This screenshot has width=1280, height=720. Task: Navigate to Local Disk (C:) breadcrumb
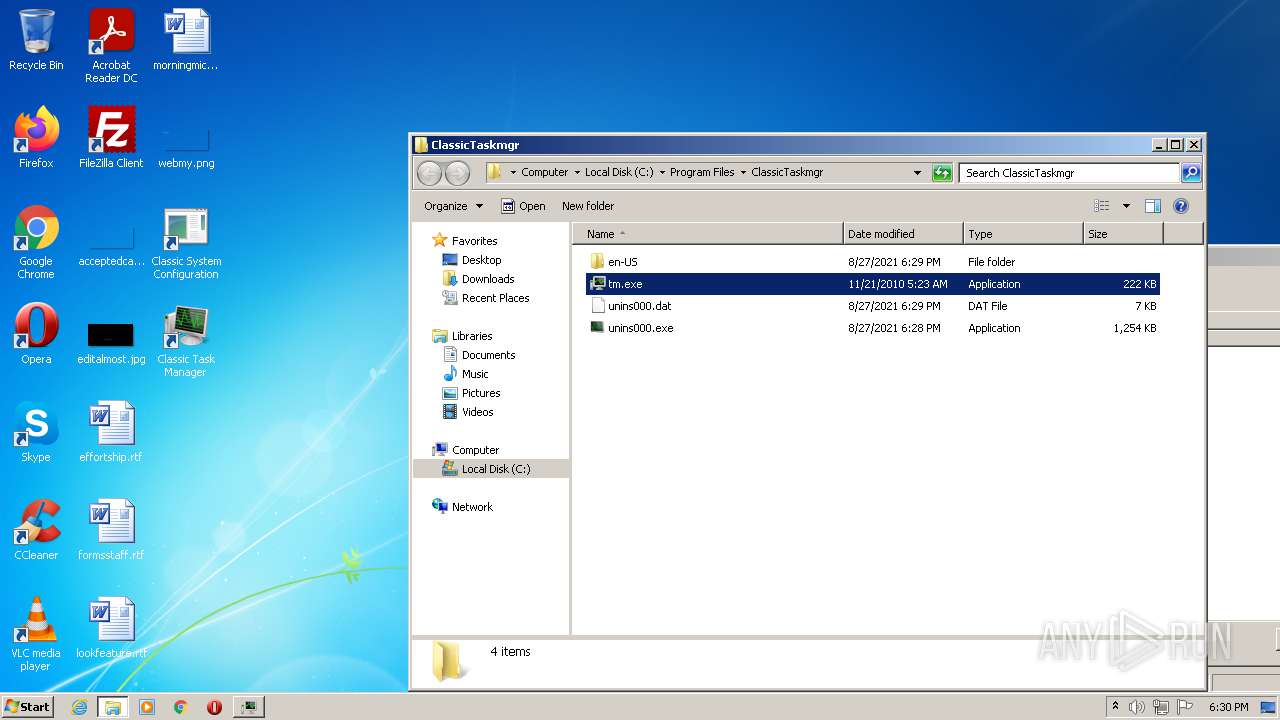[x=619, y=173]
